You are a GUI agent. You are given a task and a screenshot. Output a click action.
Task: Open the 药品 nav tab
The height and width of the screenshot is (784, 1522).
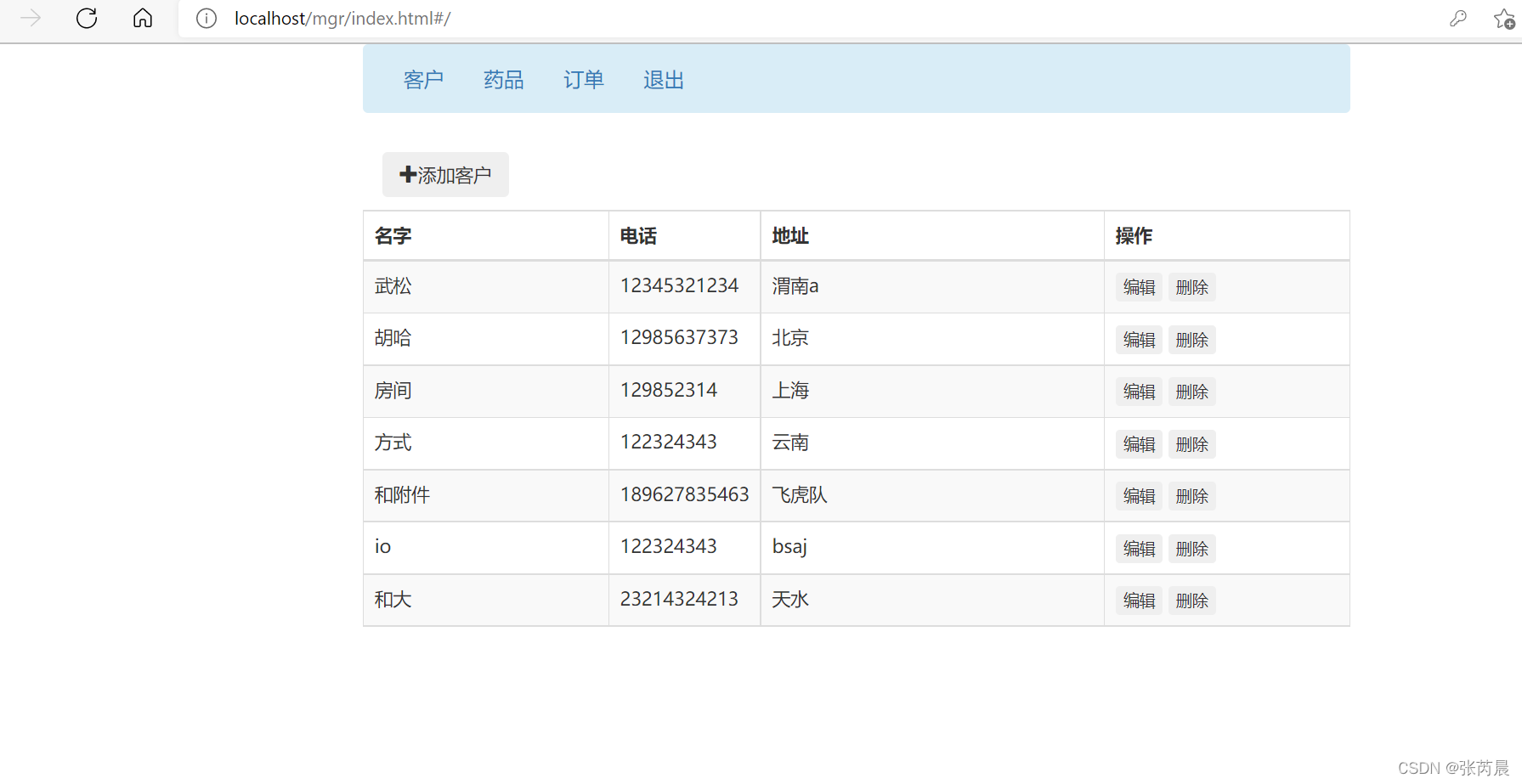503,80
